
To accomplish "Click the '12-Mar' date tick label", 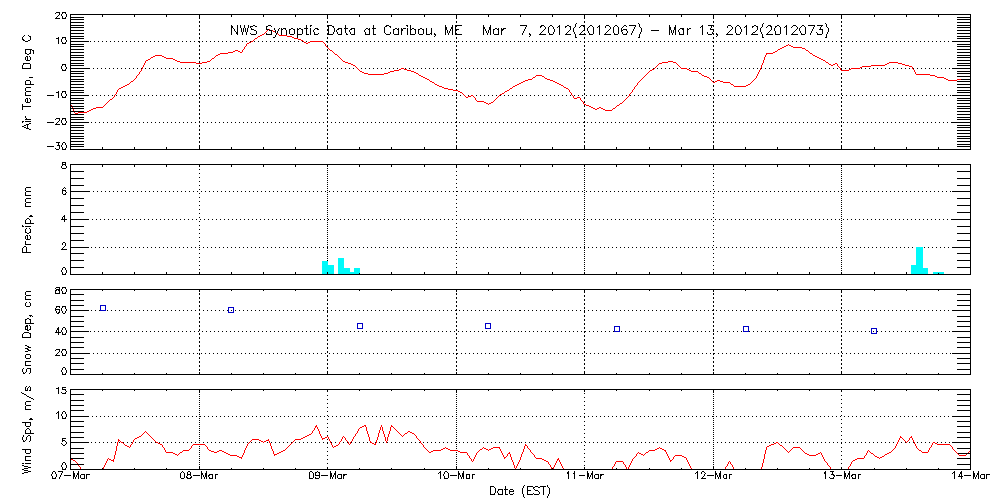I will click(713, 477).
